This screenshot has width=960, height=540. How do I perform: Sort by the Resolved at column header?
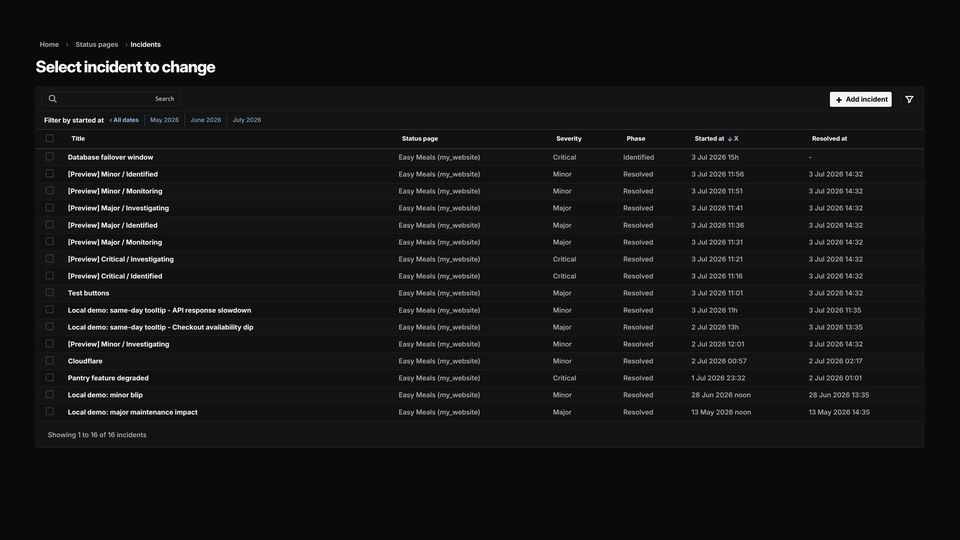point(830,139)
